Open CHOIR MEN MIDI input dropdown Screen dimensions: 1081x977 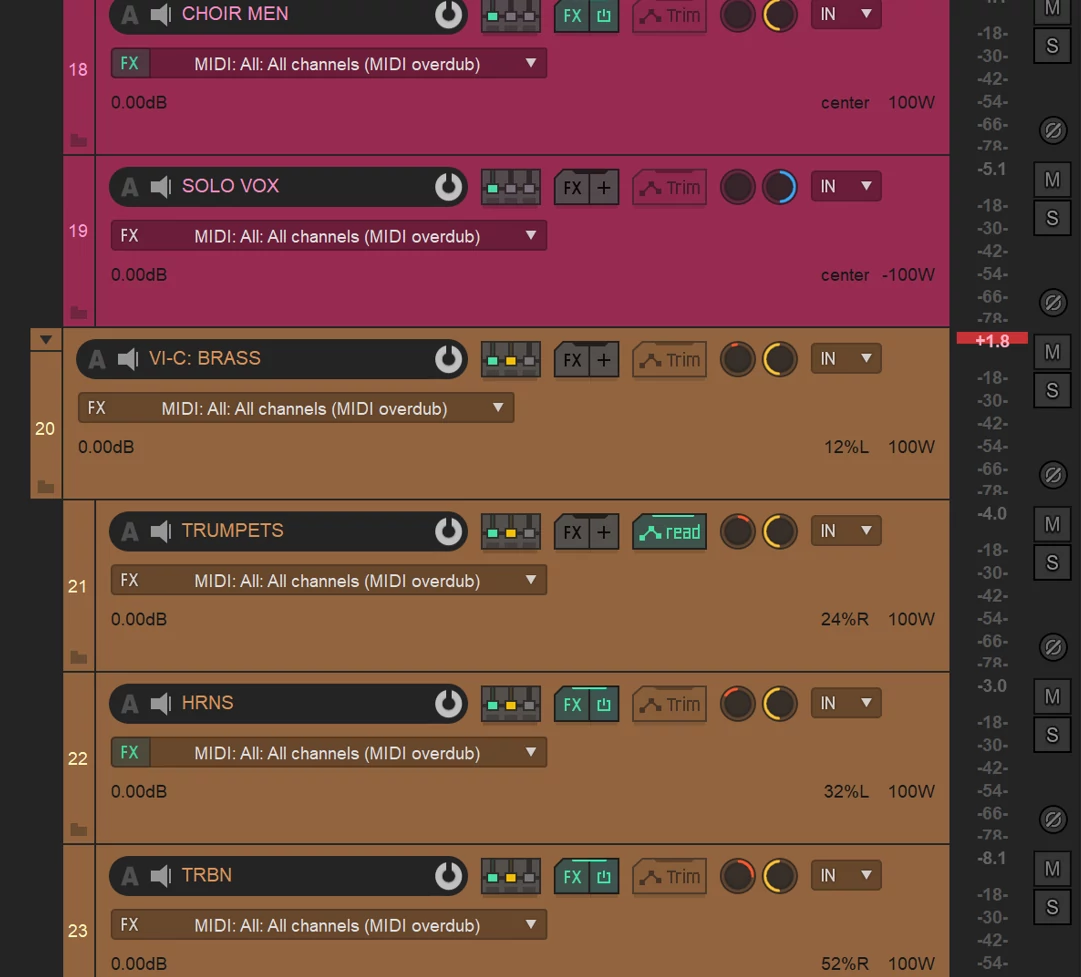[x=348, y=63]
